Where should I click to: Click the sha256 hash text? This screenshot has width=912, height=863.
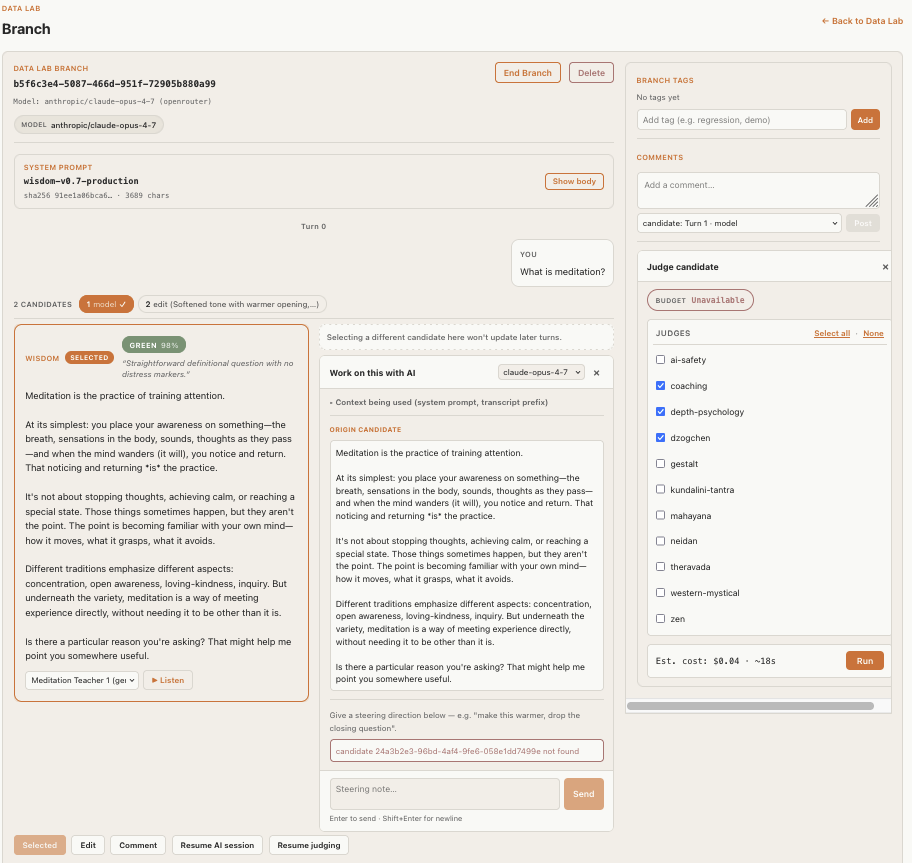68,195
